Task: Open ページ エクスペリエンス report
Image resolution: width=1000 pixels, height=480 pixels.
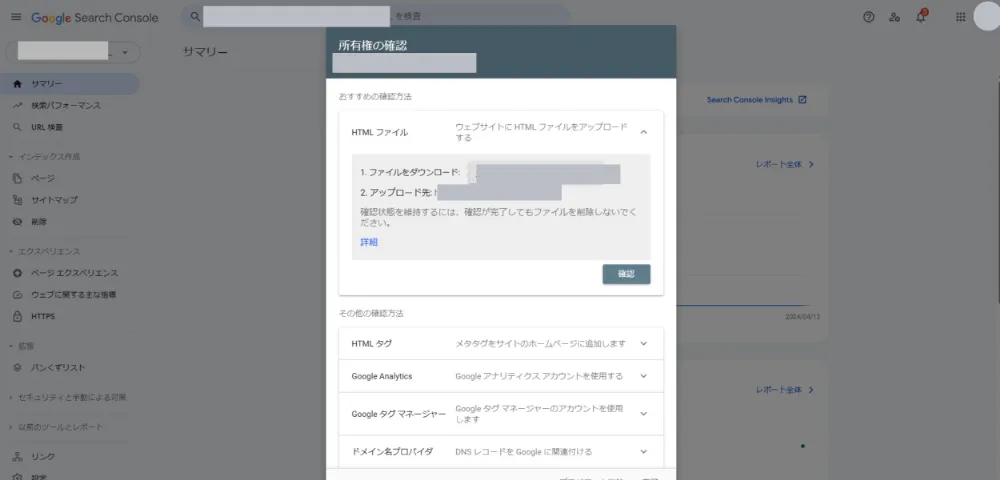Action: click(70, 273)
